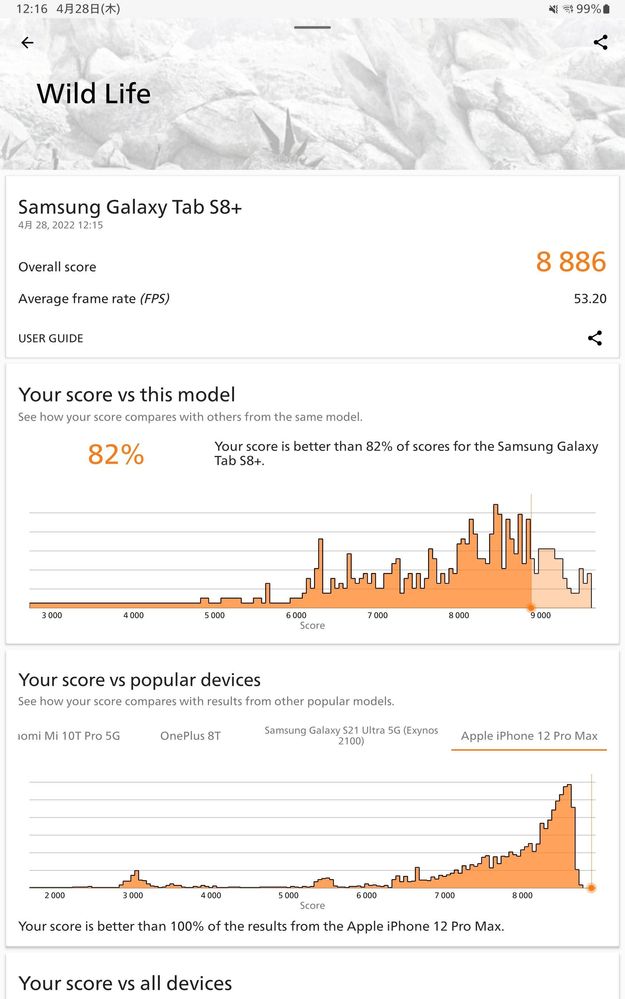This screenshot has width=625, height=999.
Task: Tap the Wi-Fi signal icon in status bar
Action: tap(568, 9)
